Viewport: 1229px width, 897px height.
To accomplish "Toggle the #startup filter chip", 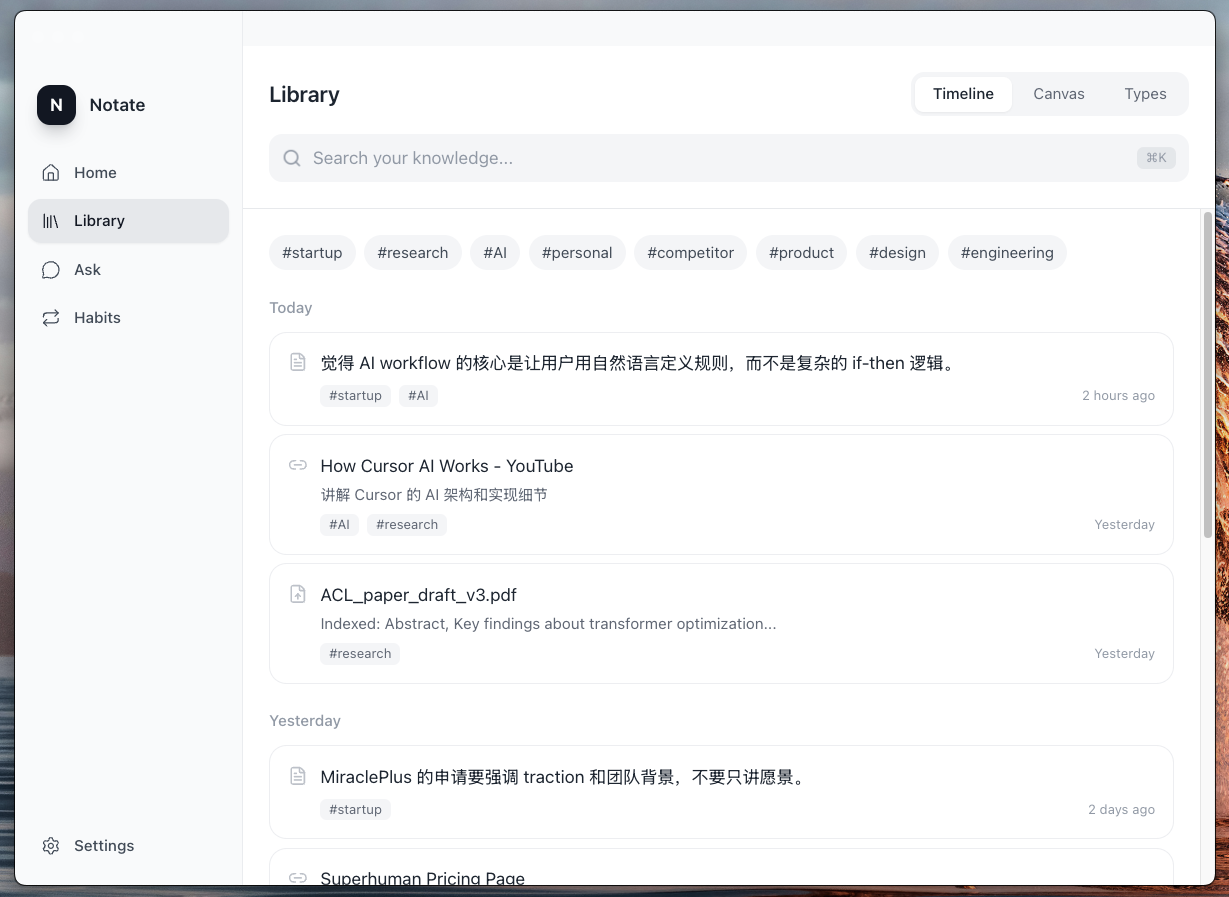I will pos(312,253).
